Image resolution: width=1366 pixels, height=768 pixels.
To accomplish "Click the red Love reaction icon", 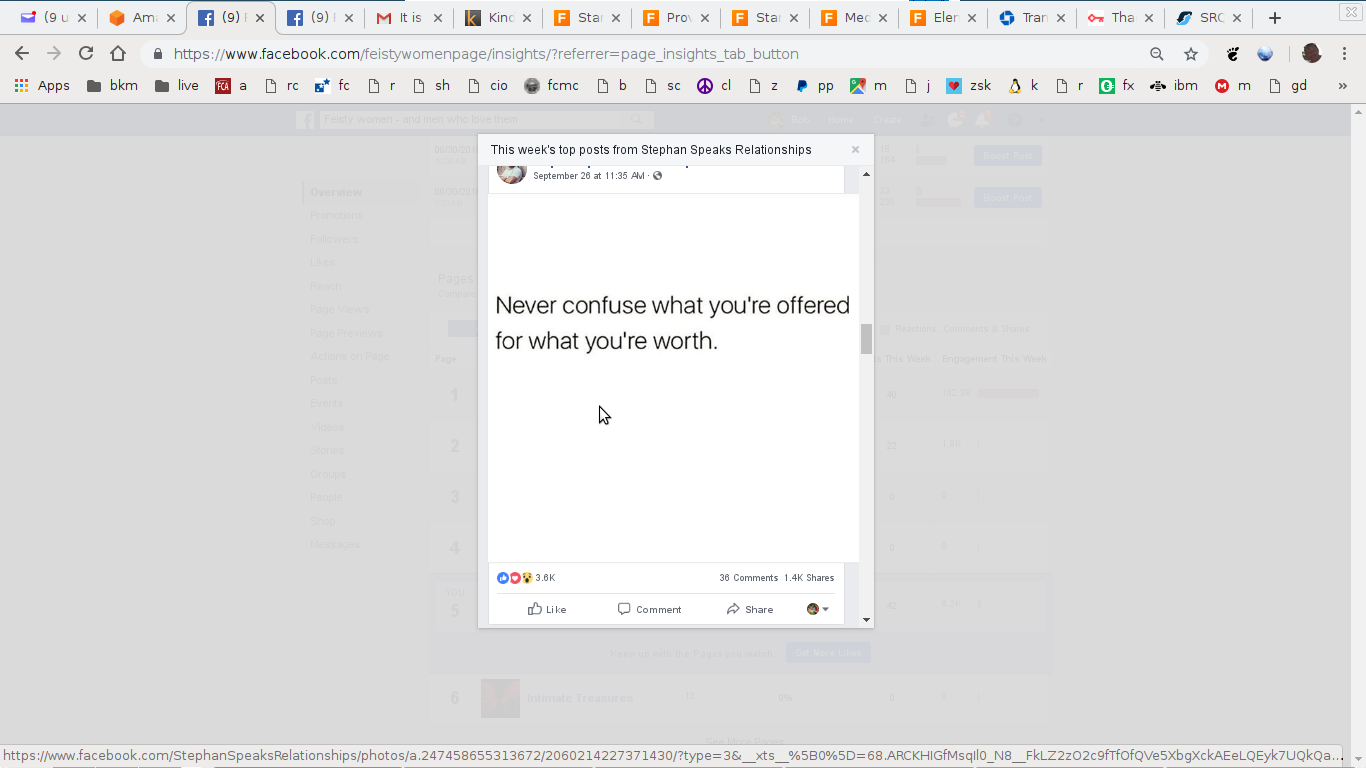I will tap(515, 578).
